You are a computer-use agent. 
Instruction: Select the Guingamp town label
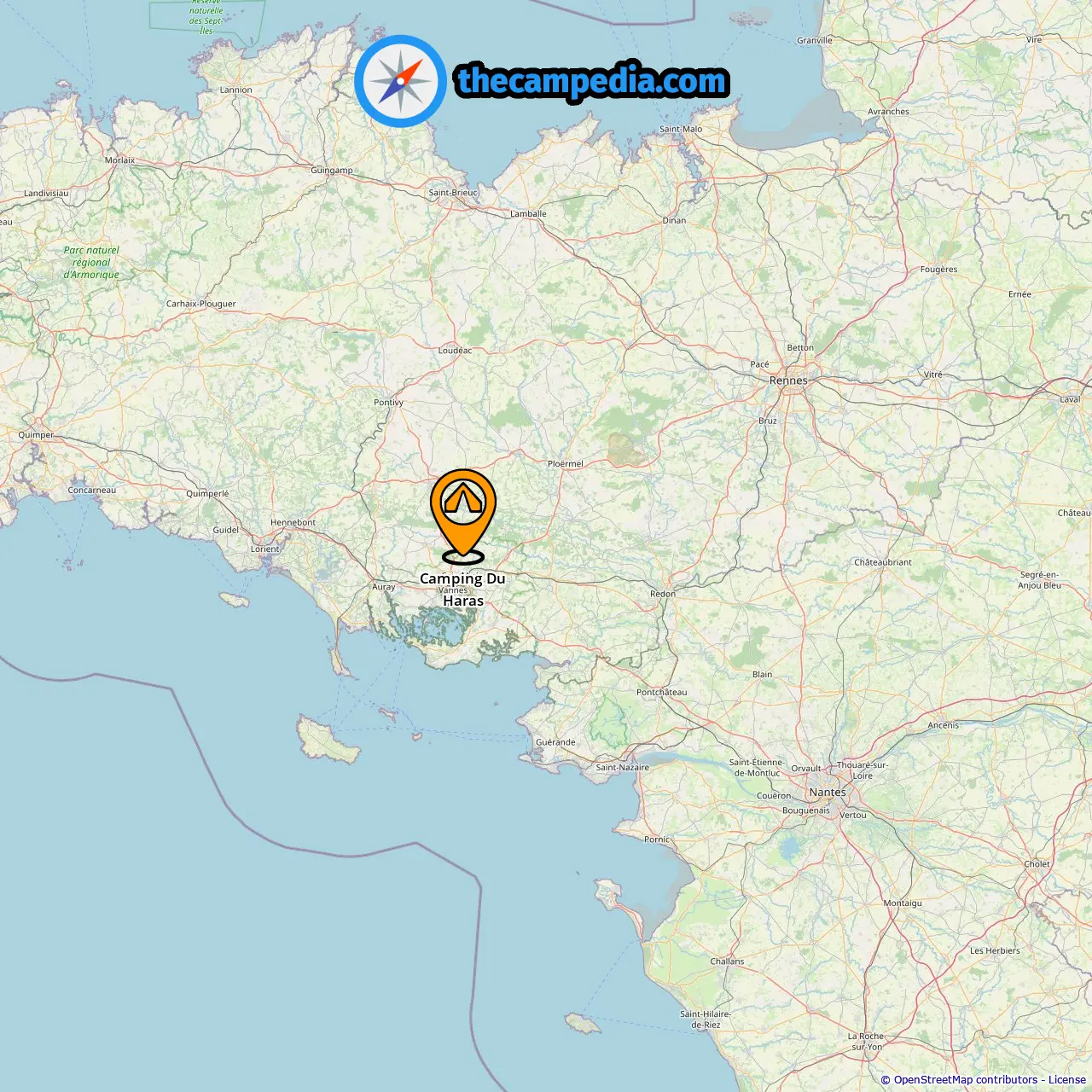(x=331, y=170)
